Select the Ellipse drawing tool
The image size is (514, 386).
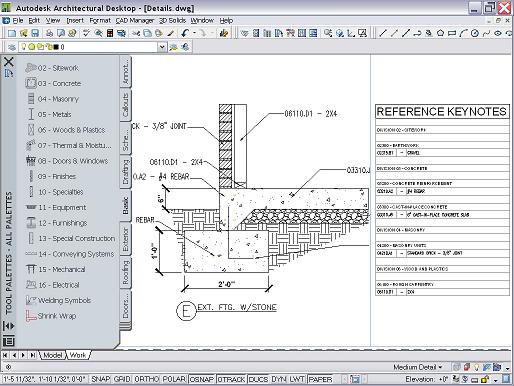498,33
